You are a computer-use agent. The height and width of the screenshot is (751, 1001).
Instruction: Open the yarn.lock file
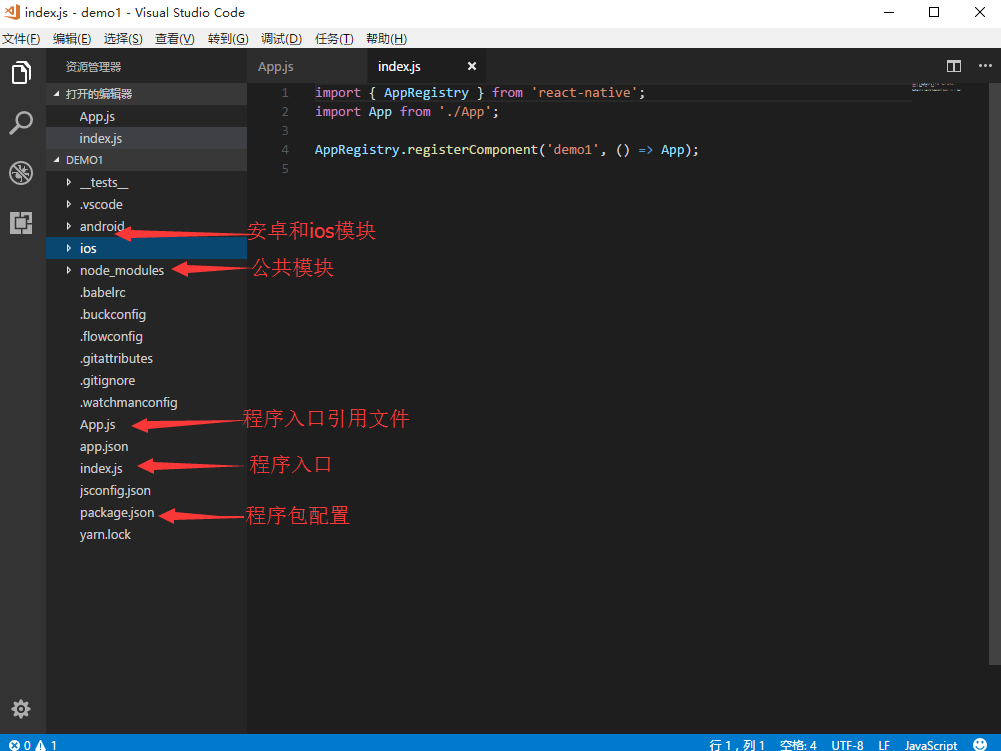(x=146, y=535)
